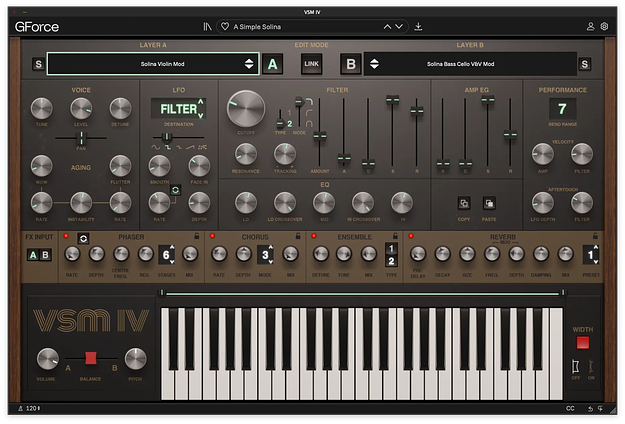The width and height of the screenshot is (625, 424).
Task: Select the square LFO waveform icon
Action: pyautogui.click(x=168, y=147)
